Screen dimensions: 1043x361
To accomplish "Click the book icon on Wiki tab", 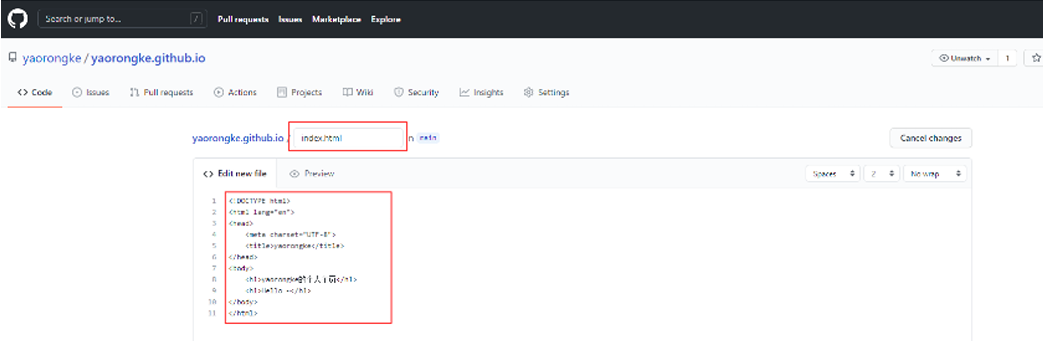I will pyautogui.click(x=347, y=92).
